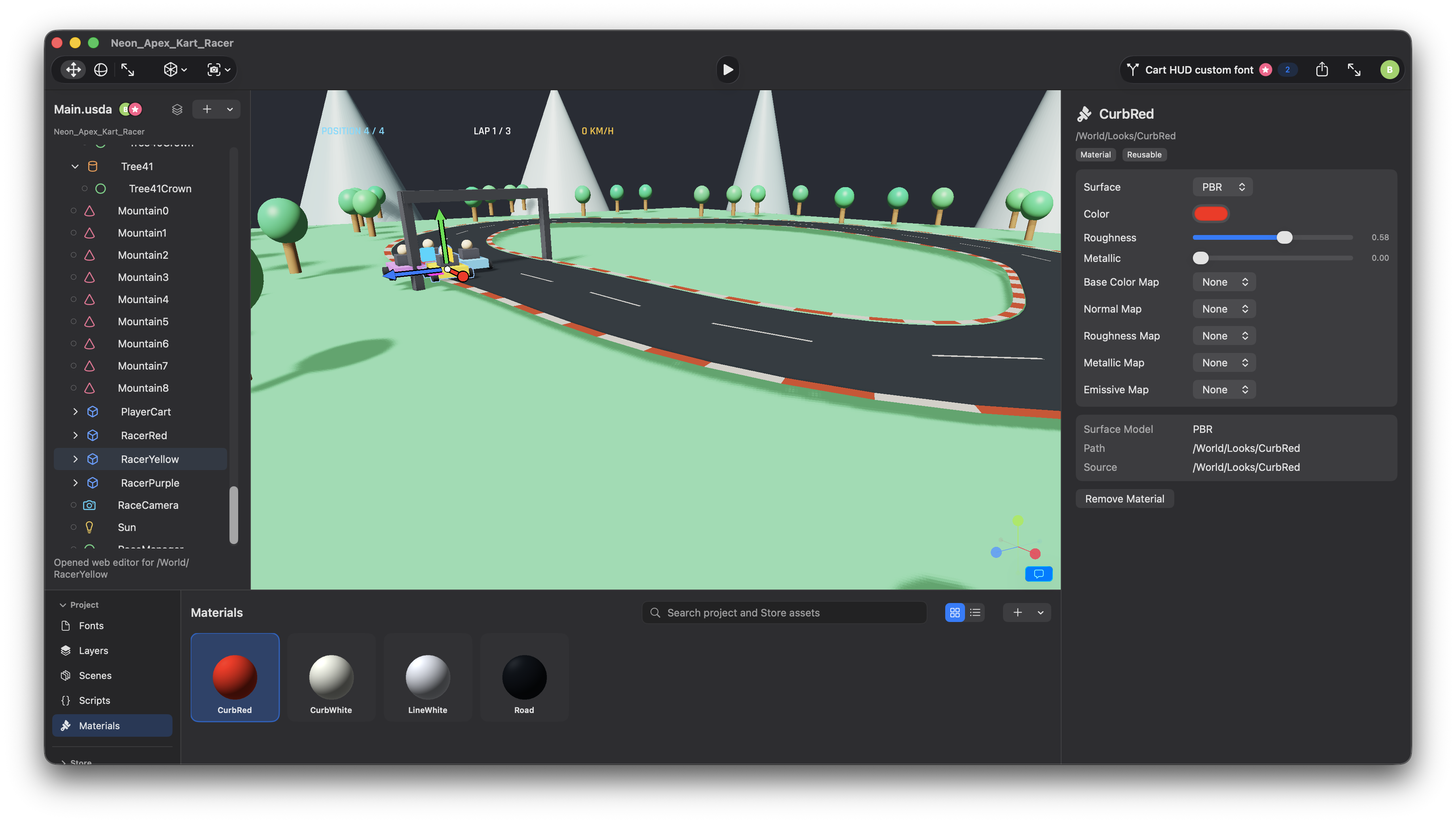Expand the RacerRed node
Screen dimensions: 1456x823
click(75, 435)
